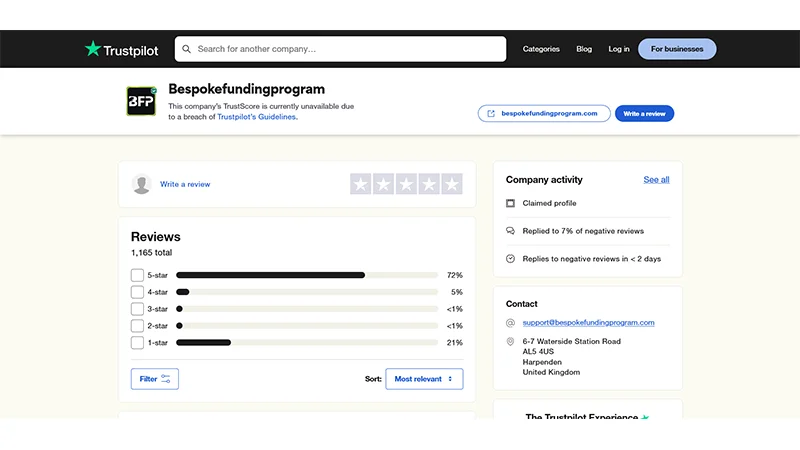Click the filter sliders icon
The width and height of the screenshot is (800, 450).
[166, 379]
